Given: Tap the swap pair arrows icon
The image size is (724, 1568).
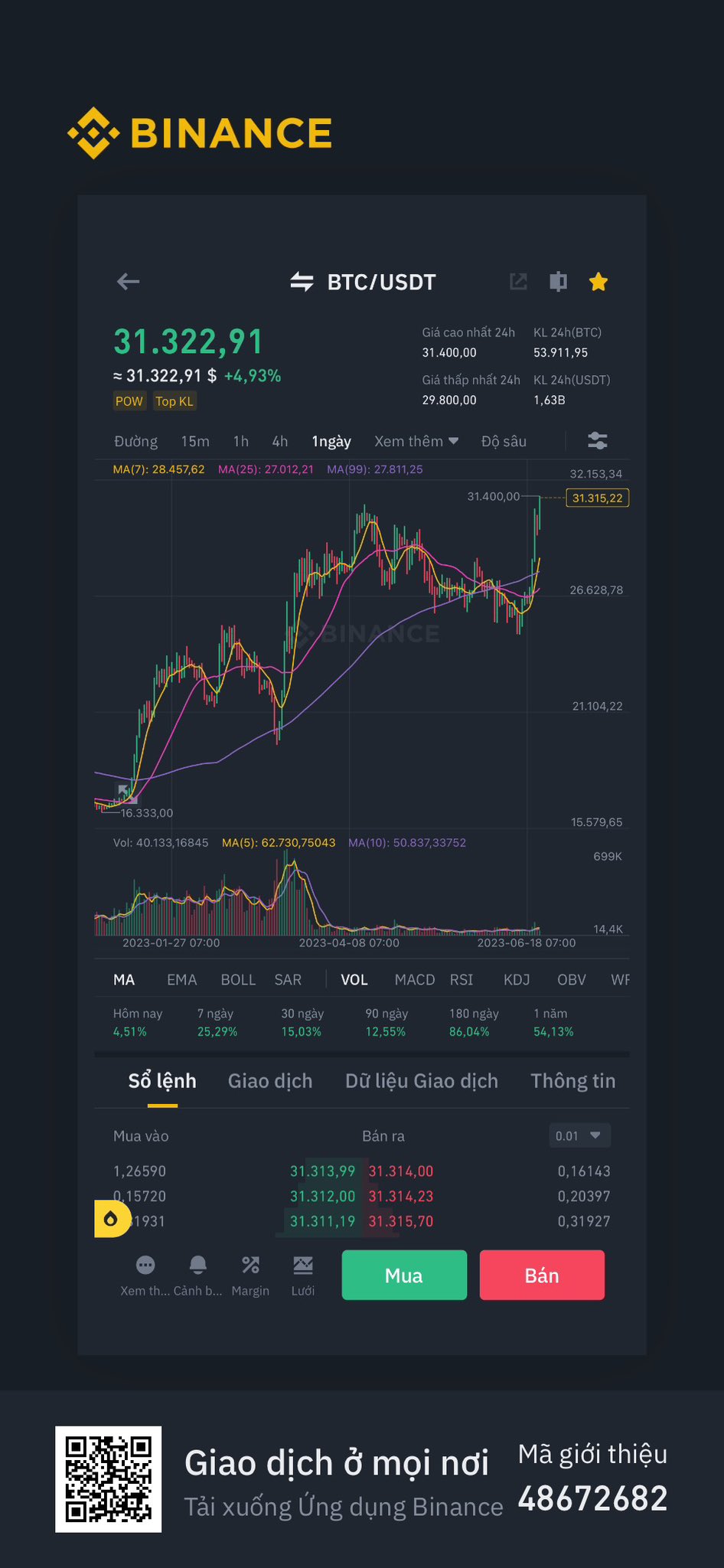Looking at the screenshot, I should click(x=302, y=282).
